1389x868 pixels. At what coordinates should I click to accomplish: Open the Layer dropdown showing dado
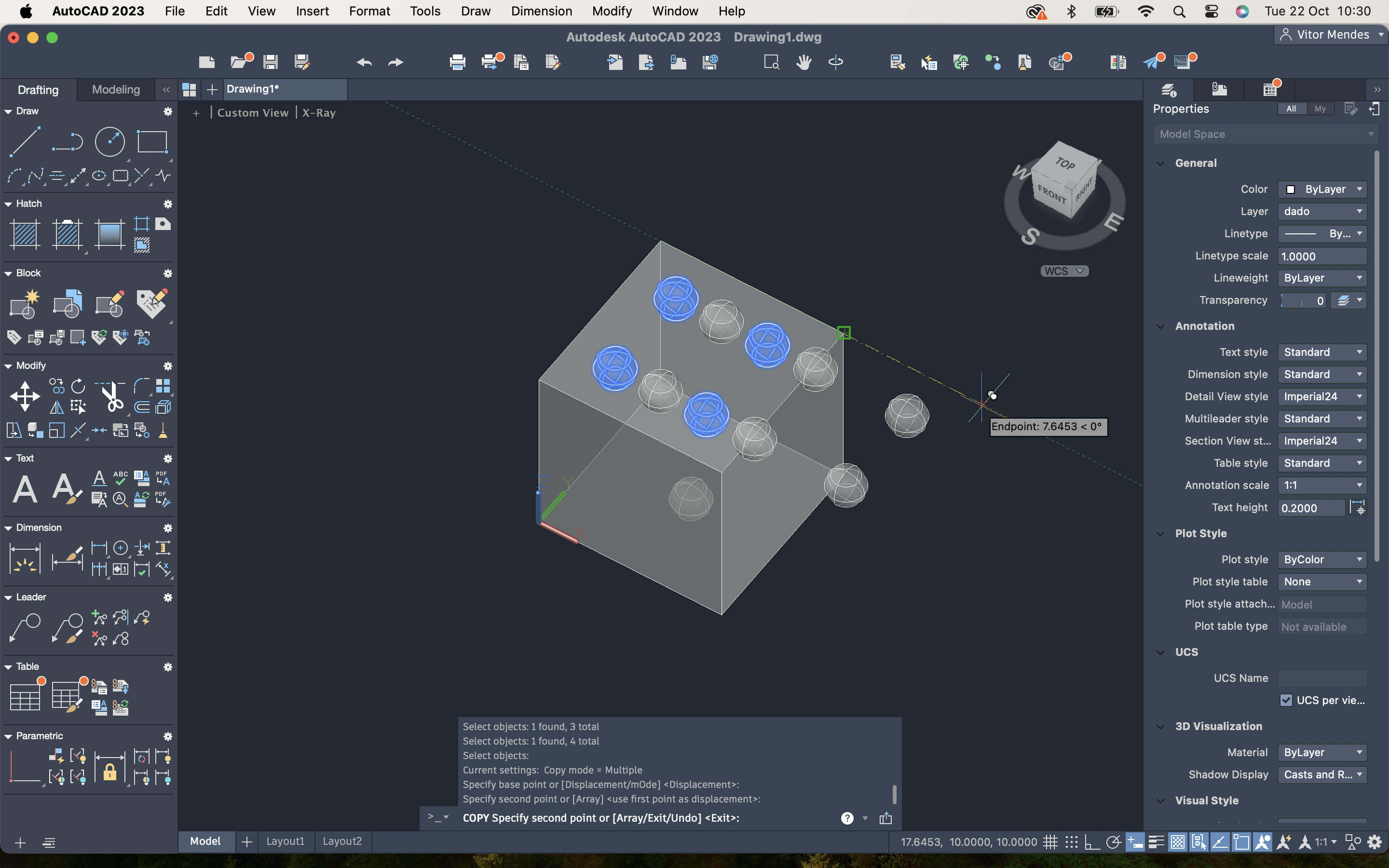pyautogui.click(x=1322, y=211)
